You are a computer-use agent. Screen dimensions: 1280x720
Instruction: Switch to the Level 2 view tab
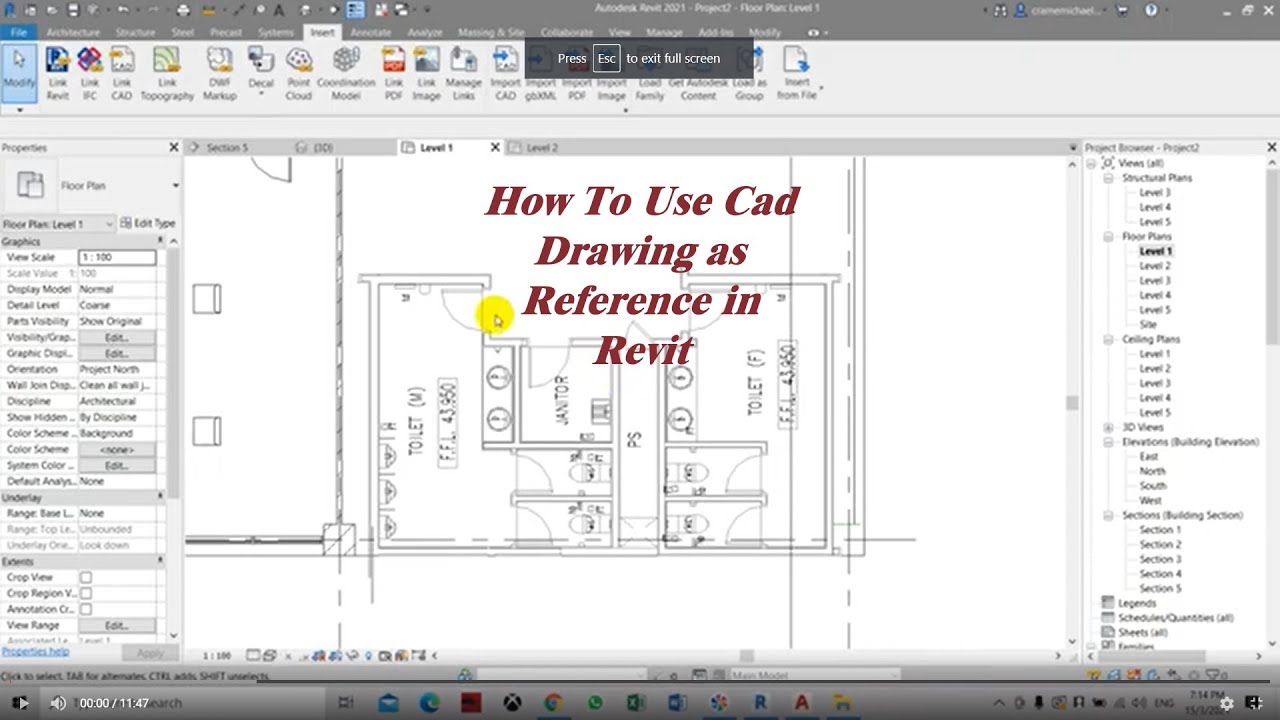pyautogui.click(x=541, y=147)
